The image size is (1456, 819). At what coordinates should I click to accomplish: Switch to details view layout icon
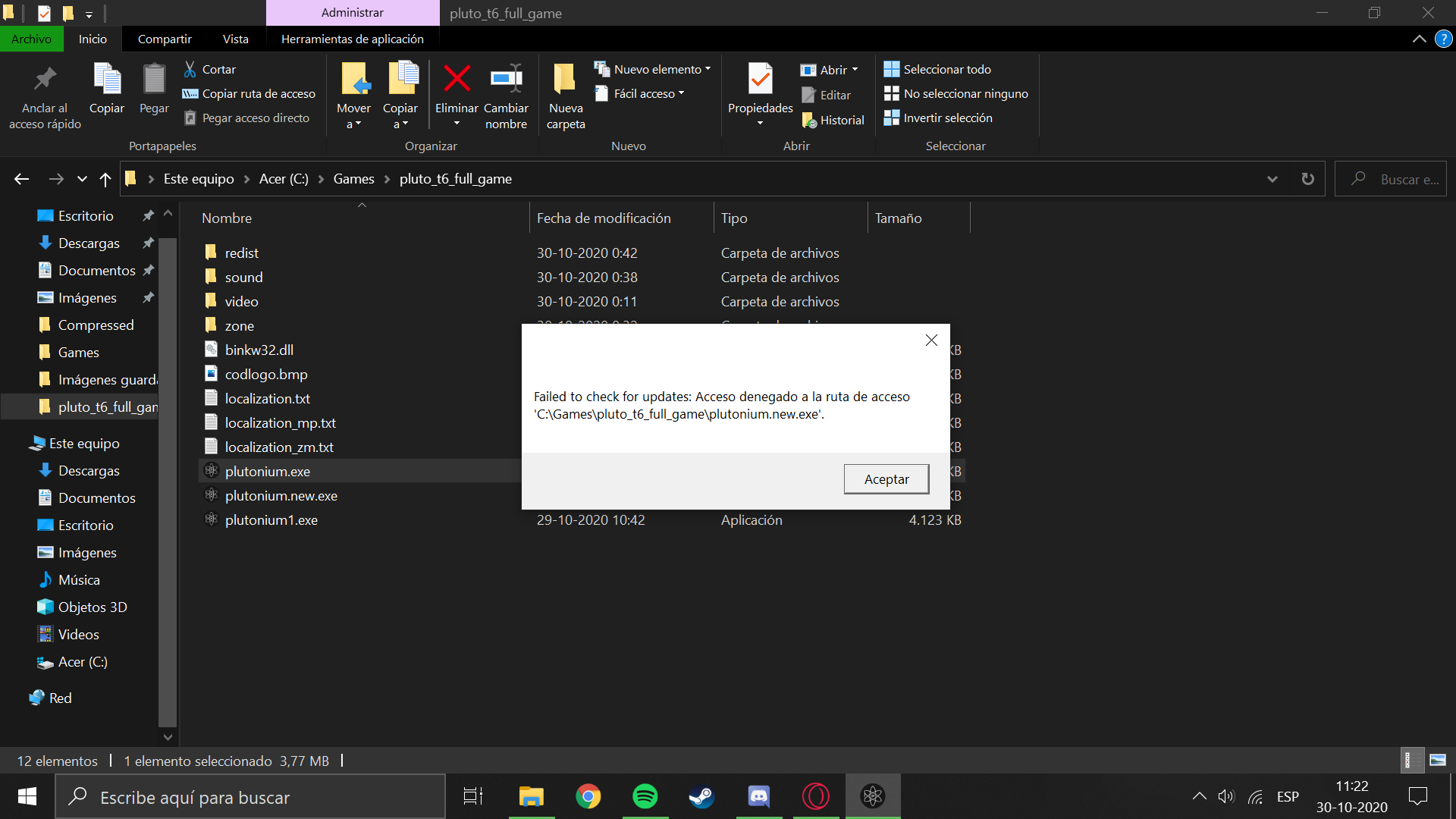[x=1411, y=760]
